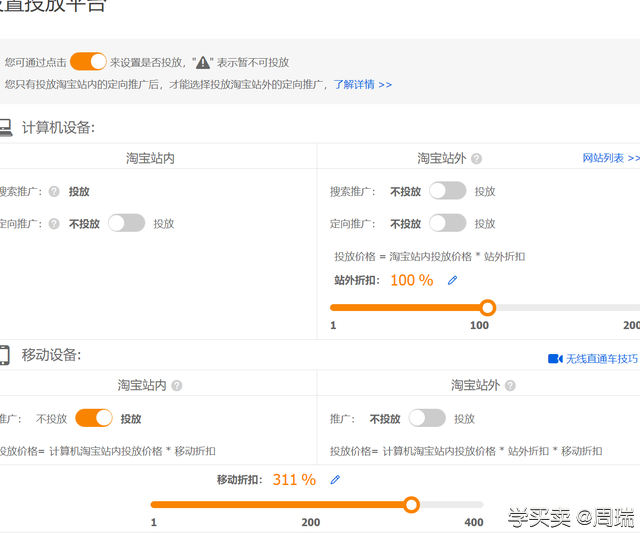
Task: Turn on 定向推广 toggle for computer 淘宝站外
Action: point(447,223)
